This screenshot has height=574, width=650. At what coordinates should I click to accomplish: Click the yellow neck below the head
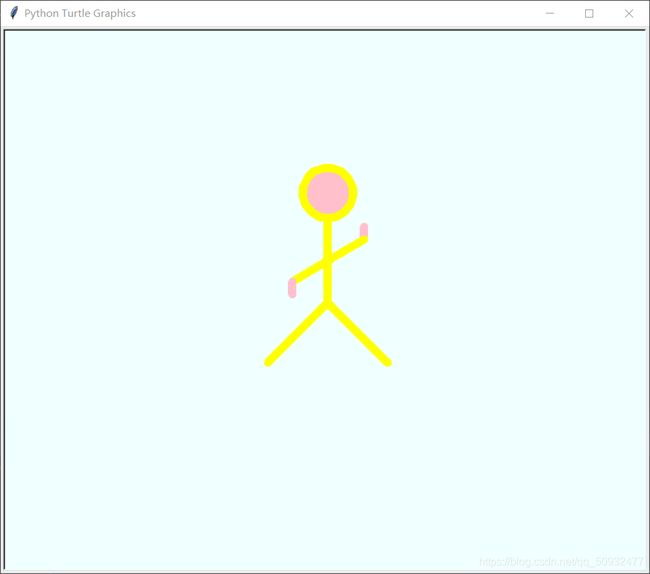[x=327, y=230]
